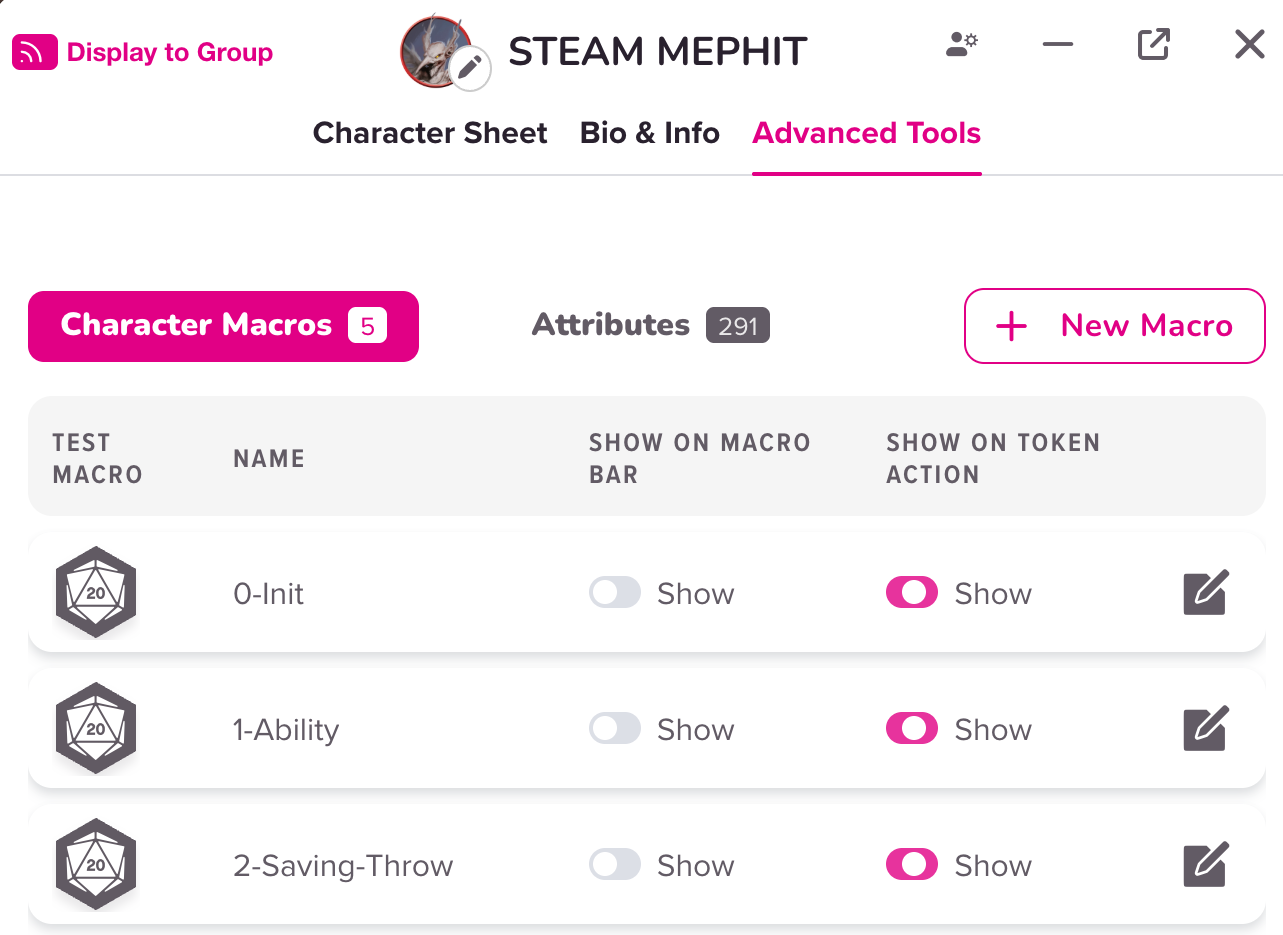Click the New Macro button
The height and width of the screenshot is (935, 1283).
coord(1114,326)
